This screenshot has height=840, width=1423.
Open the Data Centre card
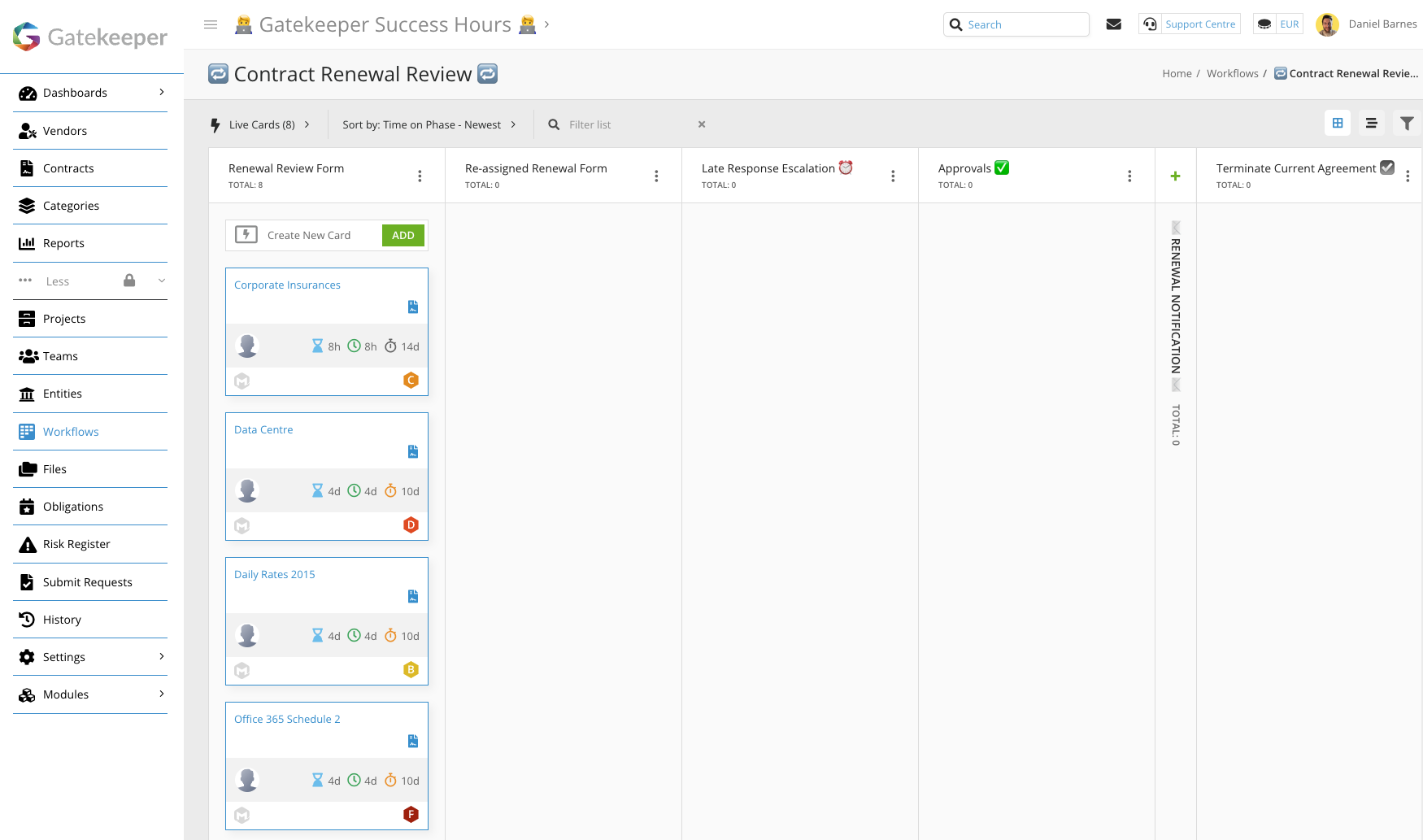[x=263, y=429]
